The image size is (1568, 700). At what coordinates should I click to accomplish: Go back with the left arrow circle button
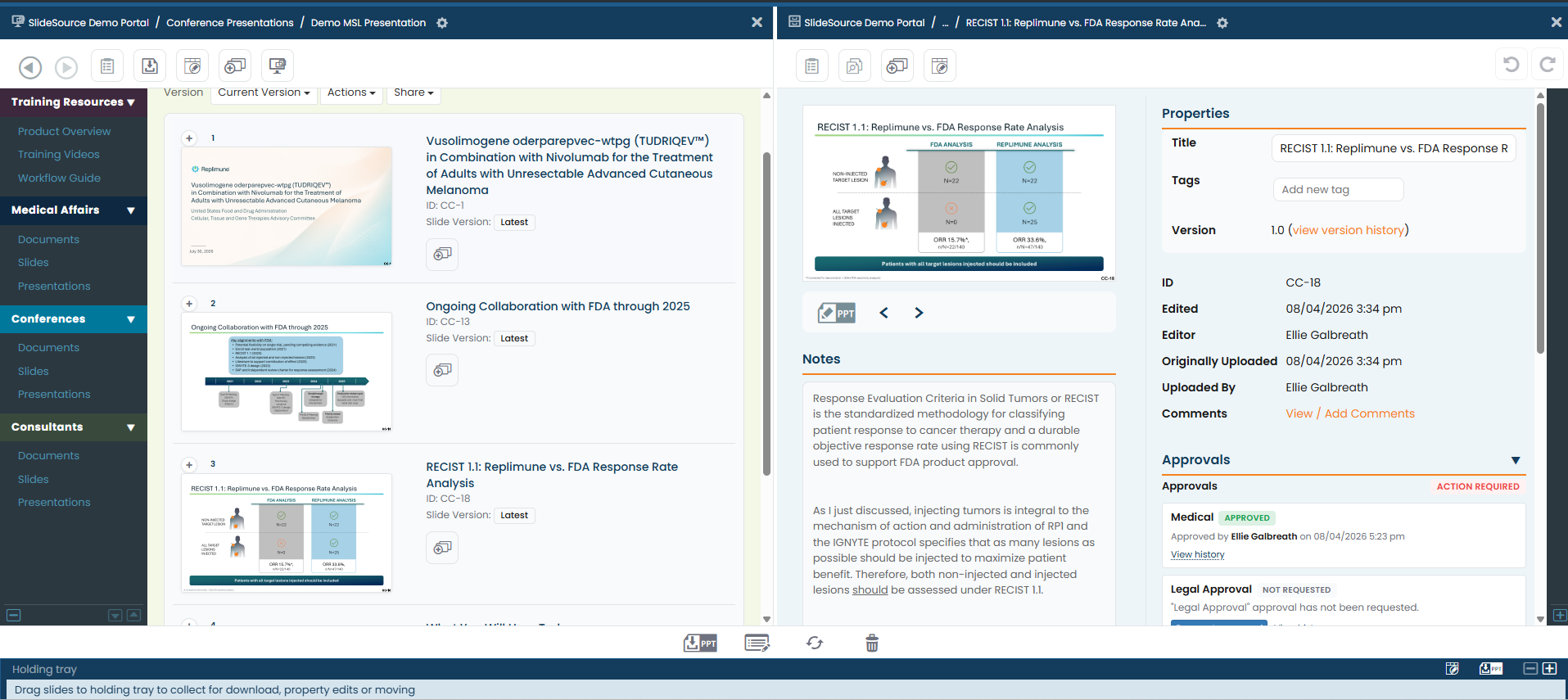(x=30, y=67)
